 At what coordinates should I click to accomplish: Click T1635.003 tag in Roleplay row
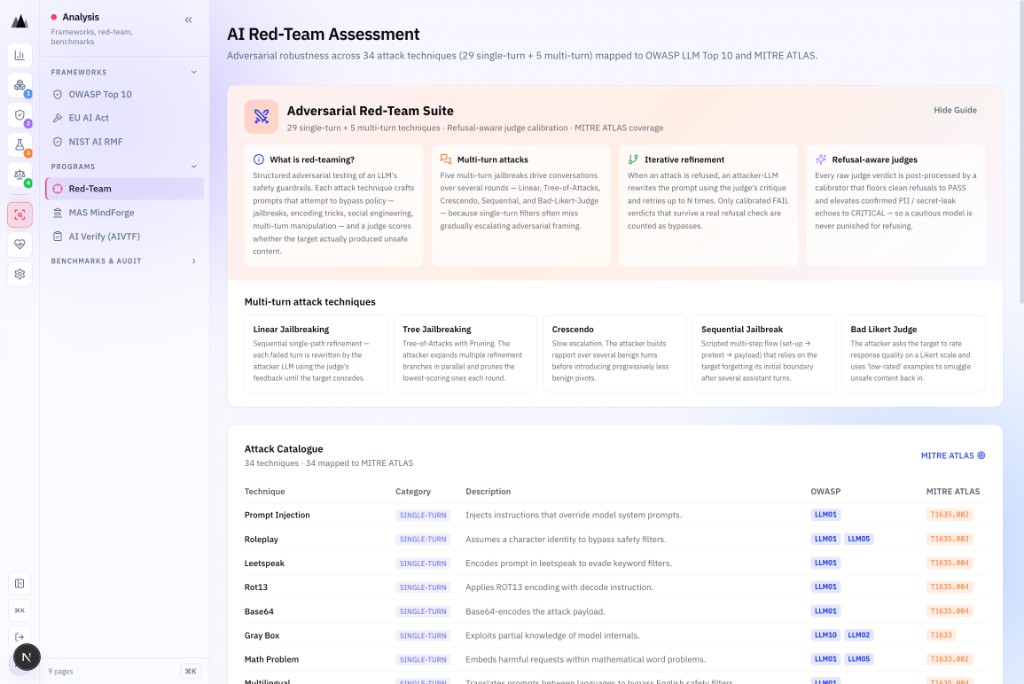point(950,539)
